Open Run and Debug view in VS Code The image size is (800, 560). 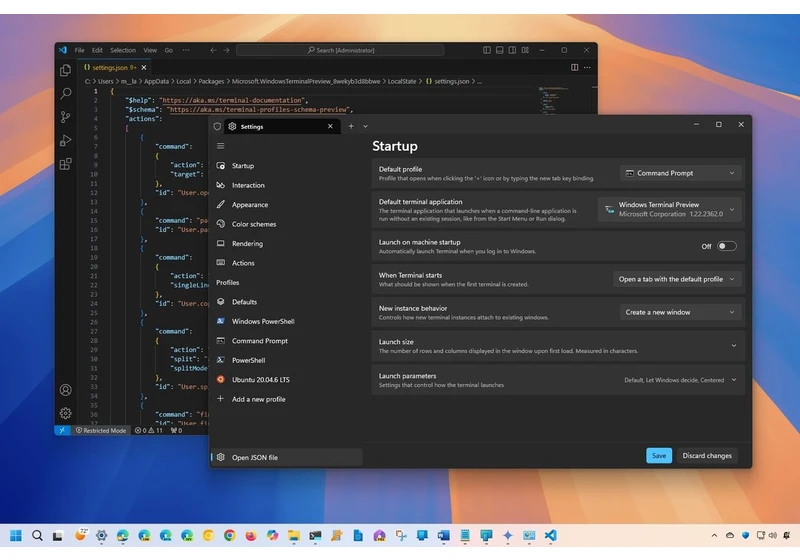[x=65, y=140]
